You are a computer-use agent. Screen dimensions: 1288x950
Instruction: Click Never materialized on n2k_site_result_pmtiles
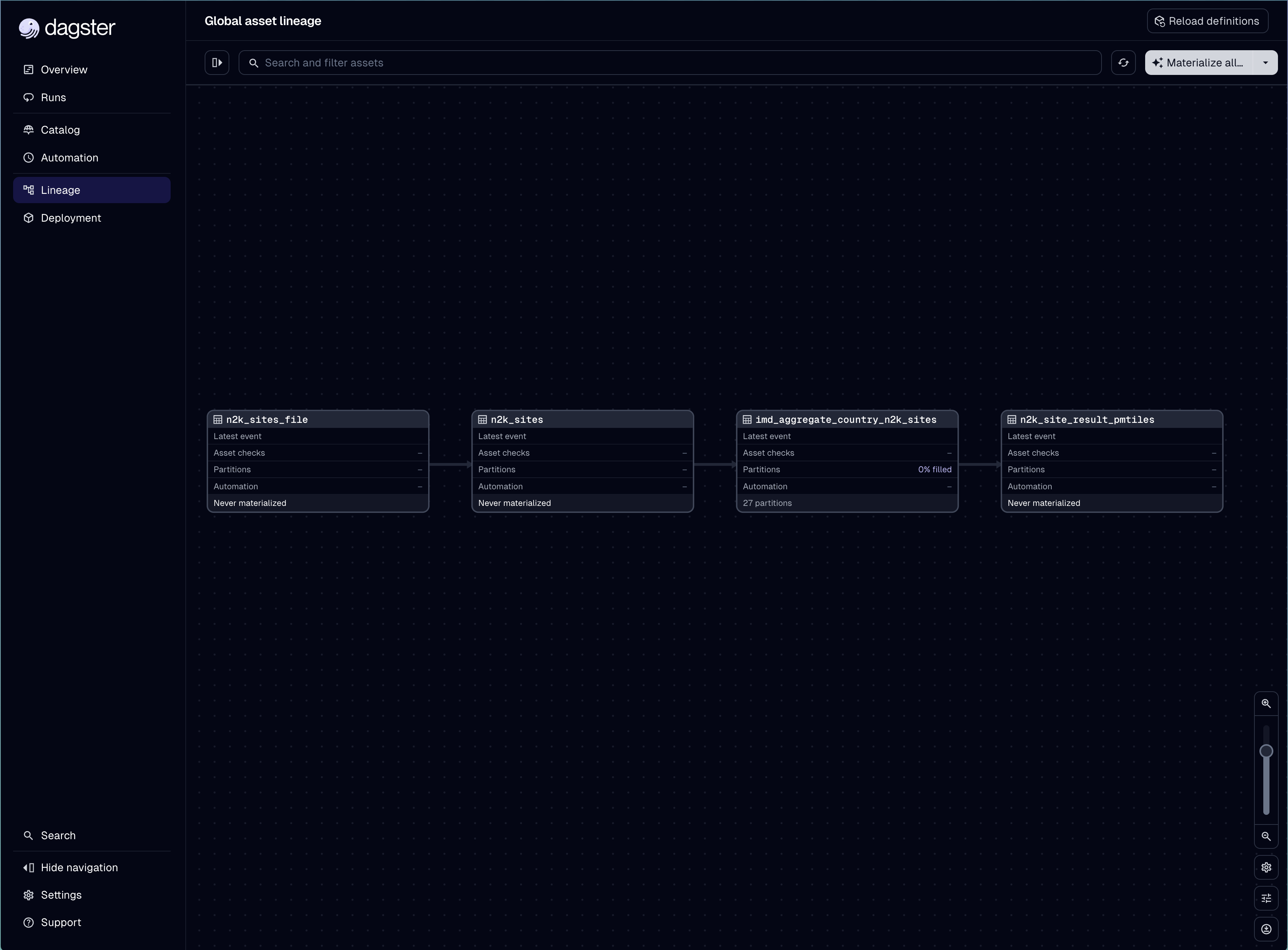1044,503
